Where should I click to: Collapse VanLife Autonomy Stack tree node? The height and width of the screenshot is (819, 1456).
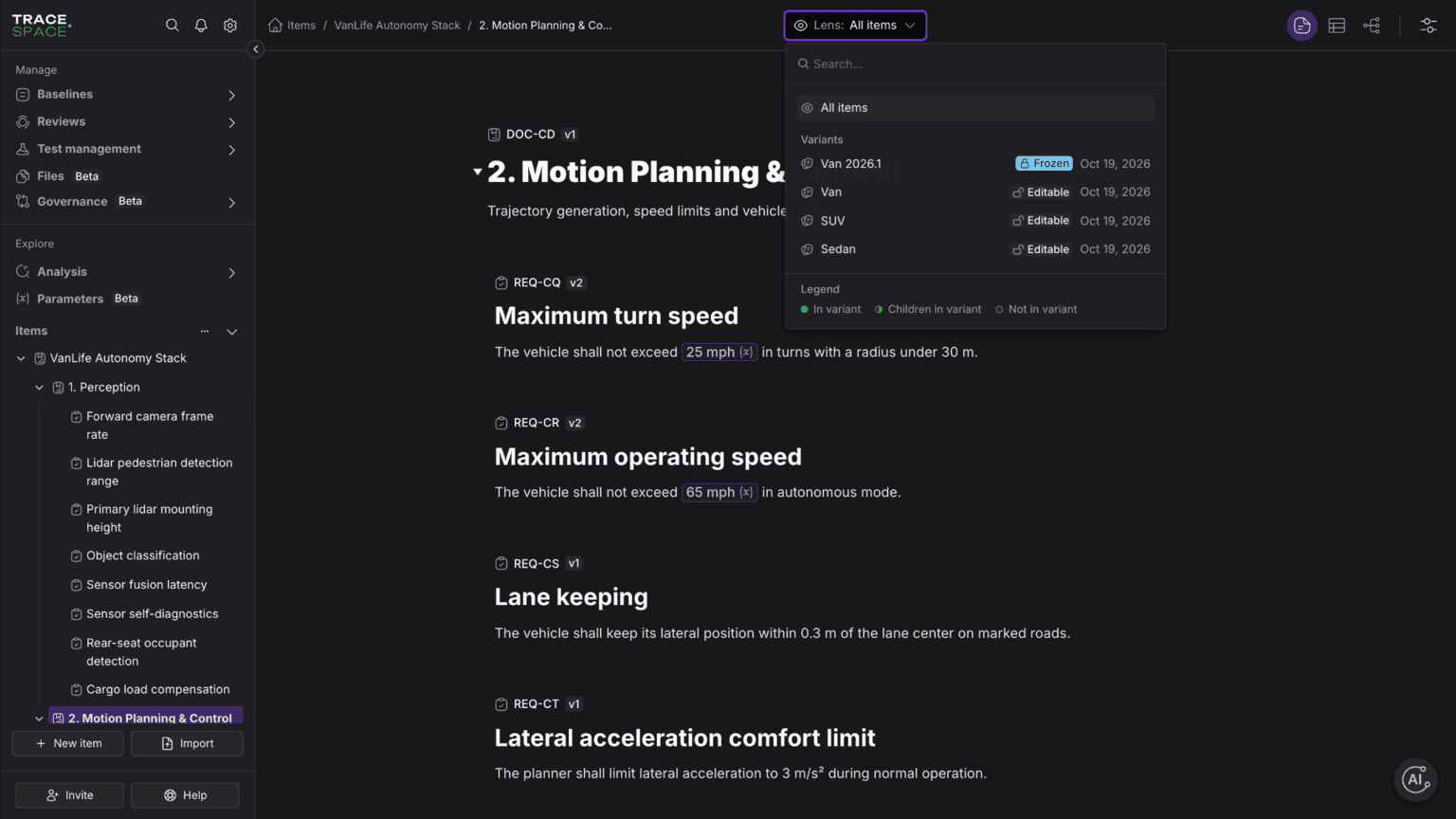pyautogui.click(x=21, y=358)
